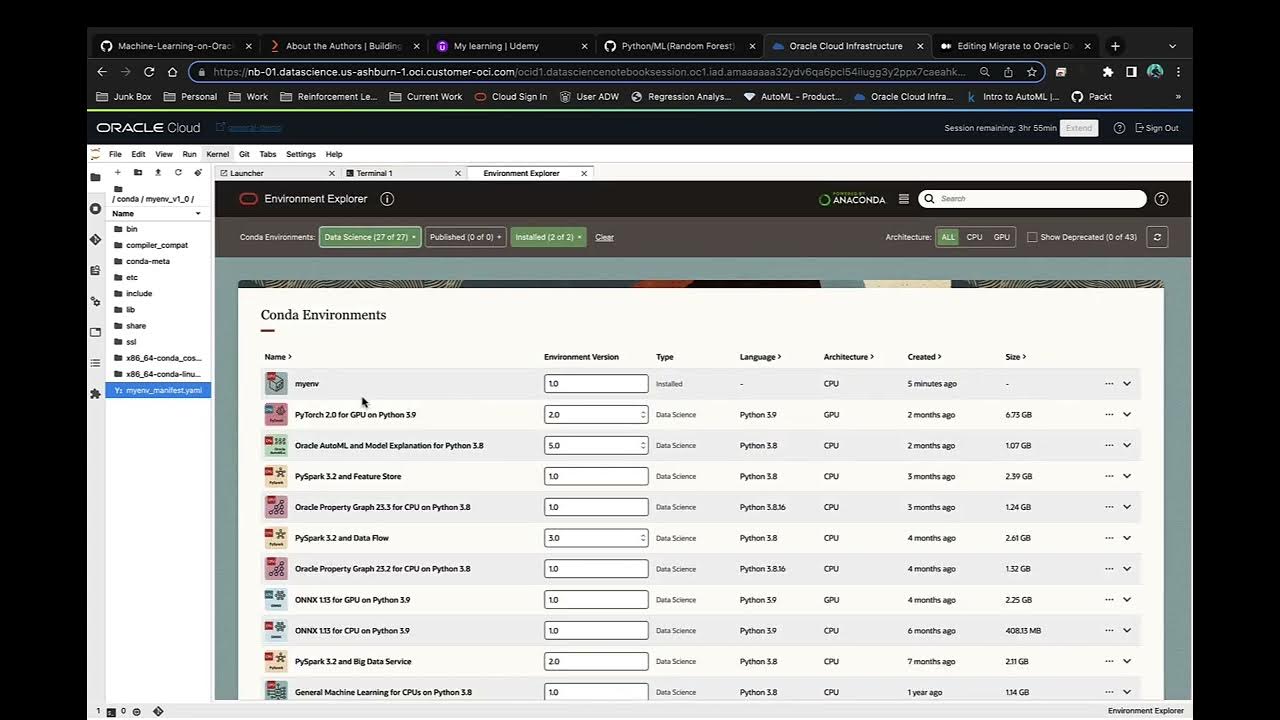The image size is (1280, 720).
Task: Close the Terminal 1 tab
Action: [458, 173]
